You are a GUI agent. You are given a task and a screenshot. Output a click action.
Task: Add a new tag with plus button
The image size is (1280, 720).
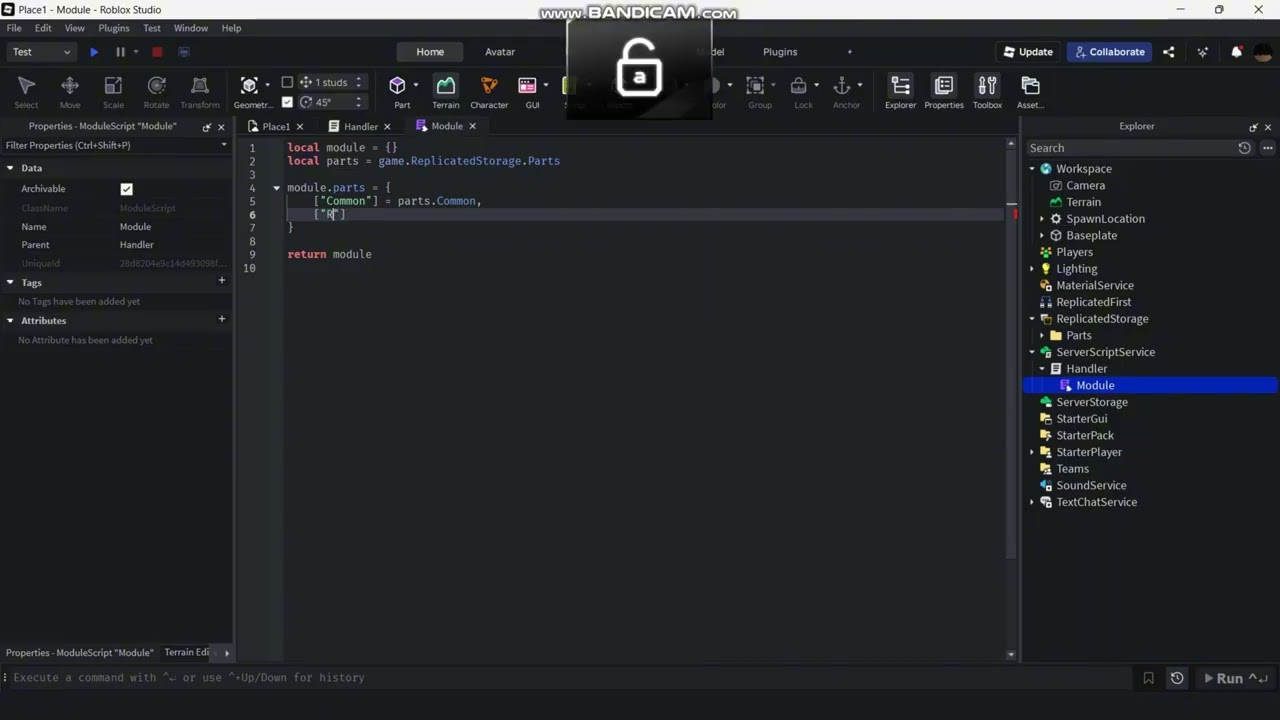click(x=222, y=281)
